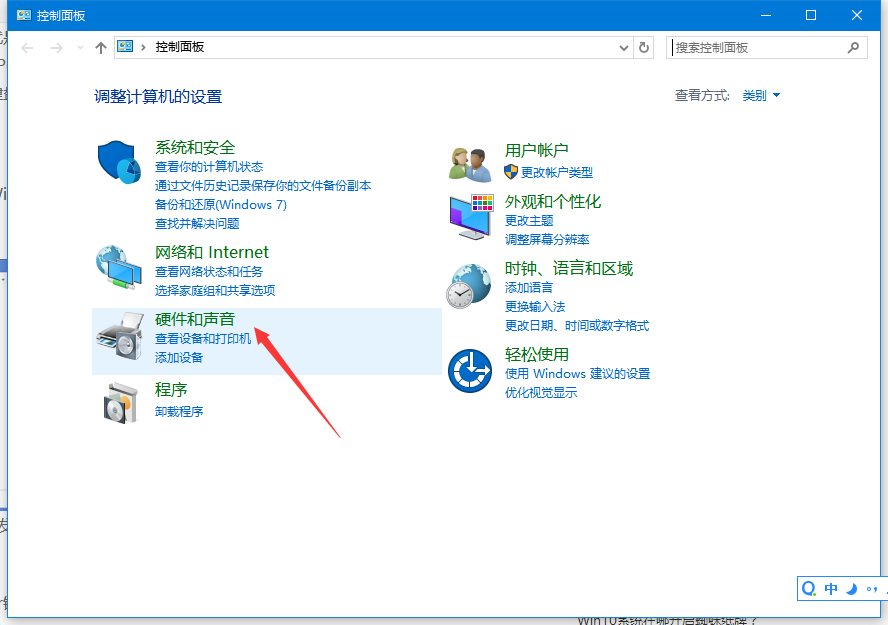Open the 时钟、语言和区域 category link

coord(569,268)
